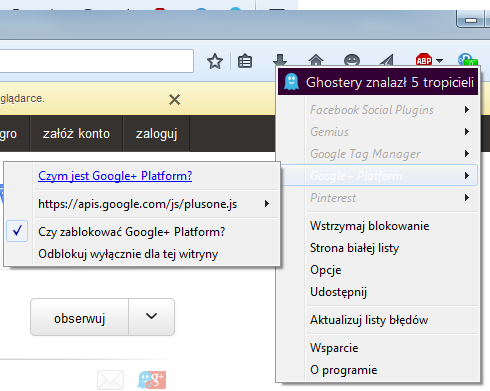Open Opcje from Ghostery menu

pos(326,270)
